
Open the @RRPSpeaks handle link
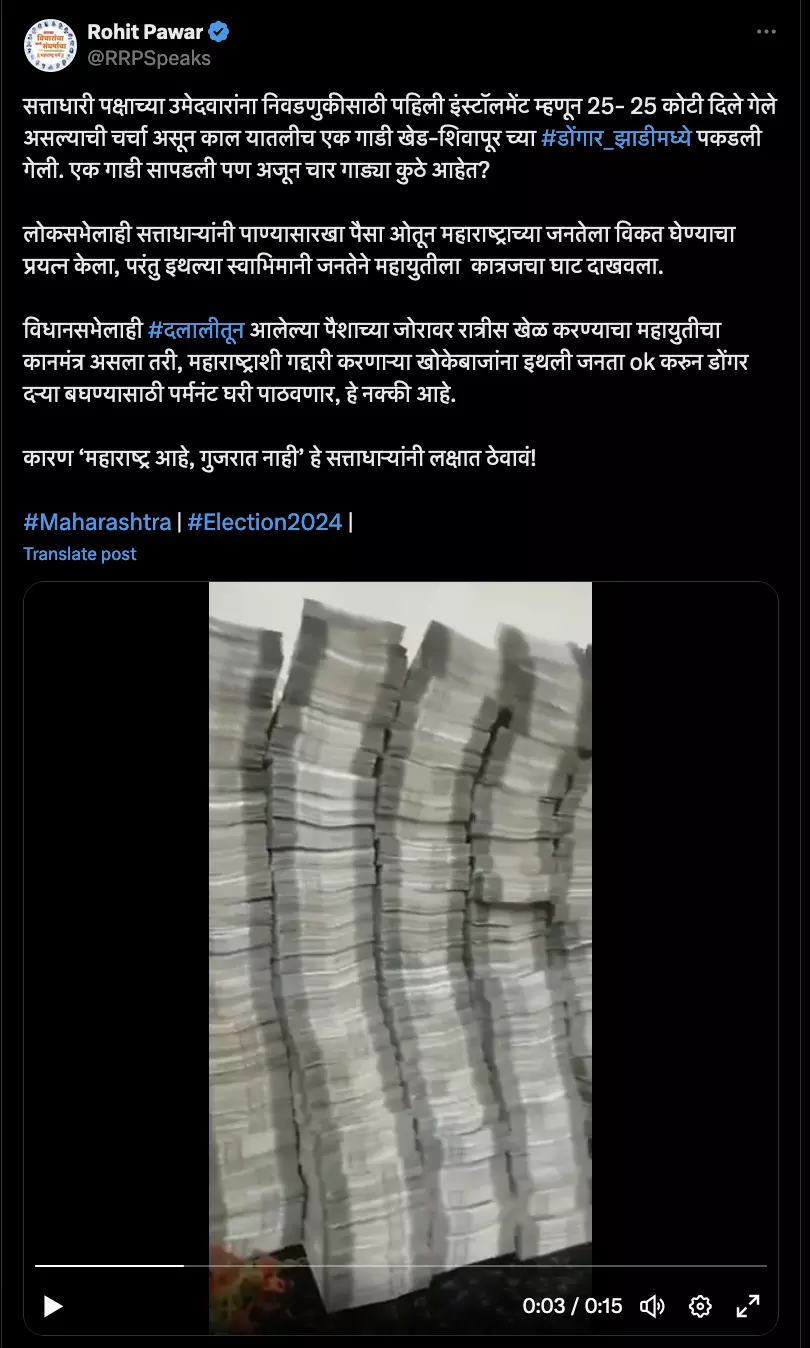pos(149,58)
